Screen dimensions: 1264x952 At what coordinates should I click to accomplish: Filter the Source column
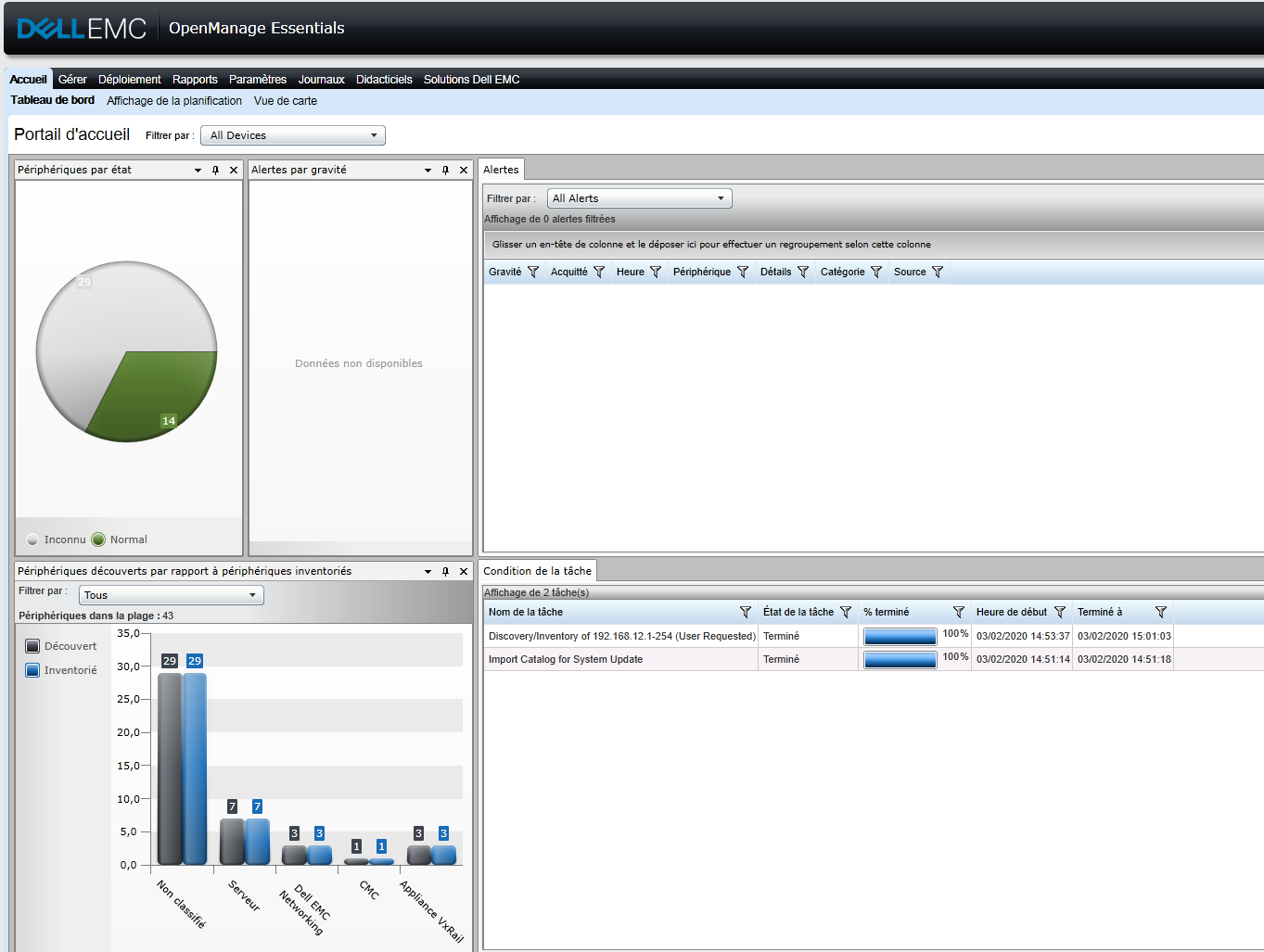pos(938,272)
